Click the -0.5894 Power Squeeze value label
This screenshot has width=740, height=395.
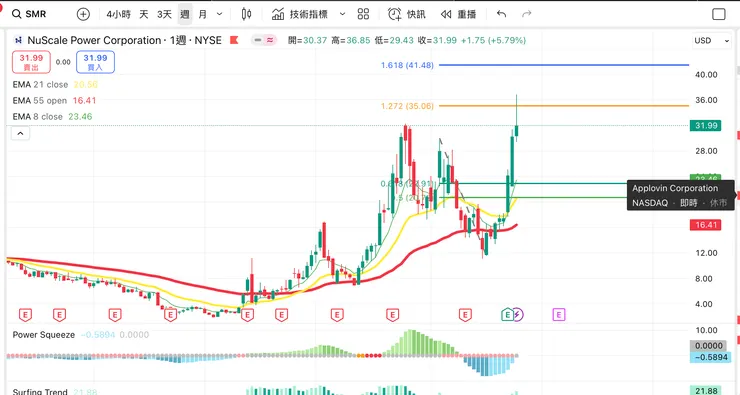[711, 357]
